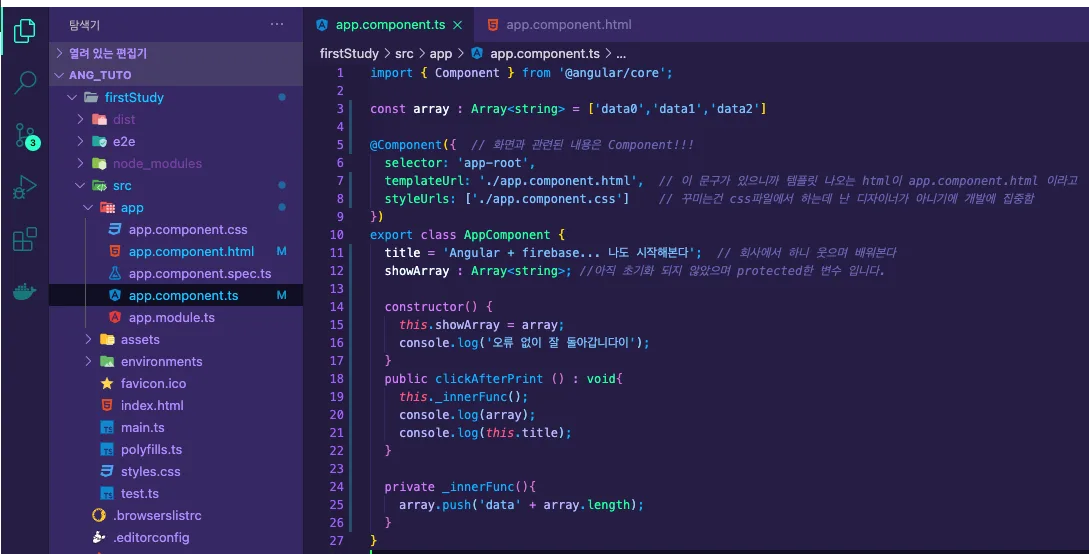Open favicon.ico from the explorer
The height and width of the screenshot is (554, 1089).
pos(153,383)
